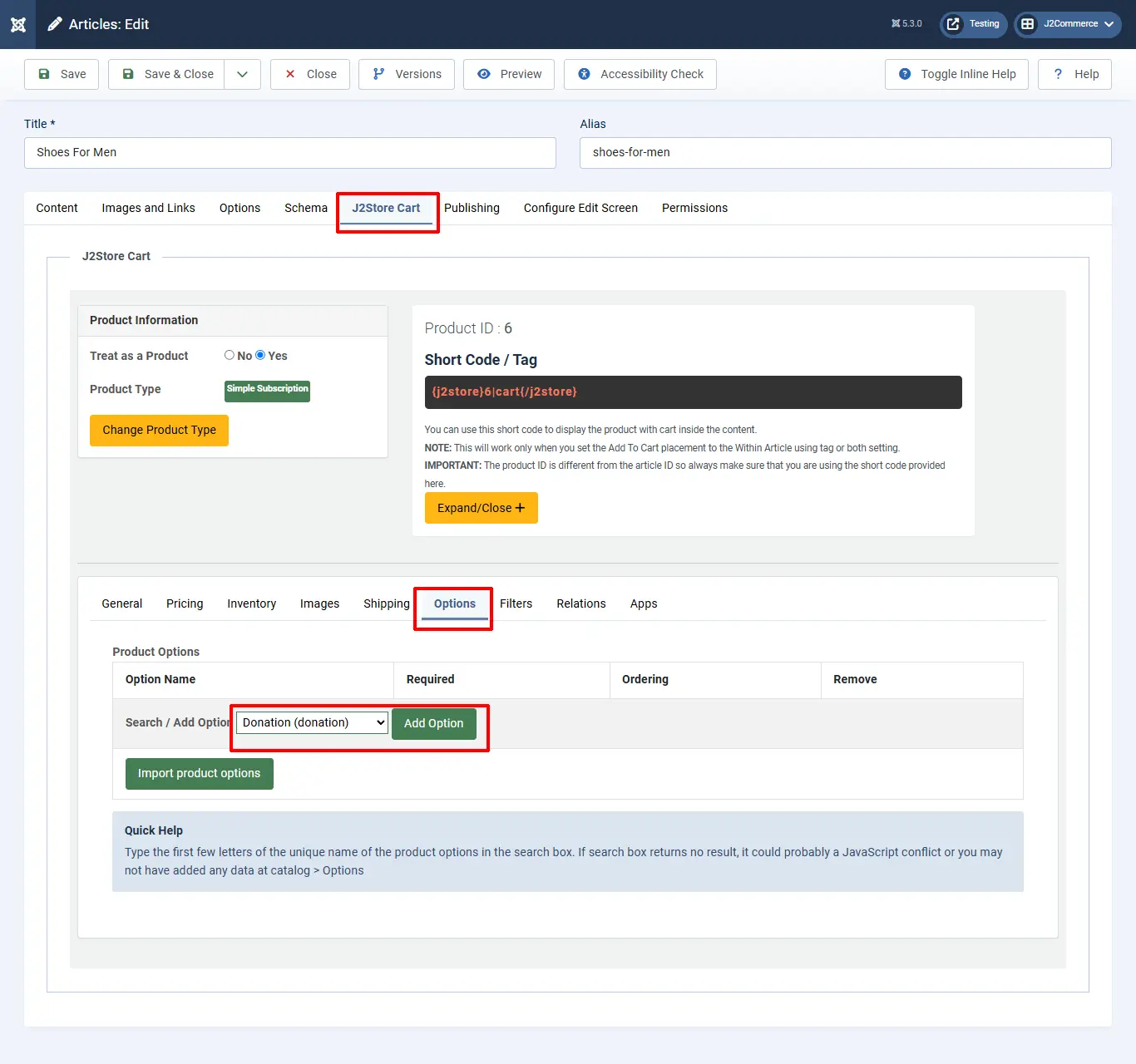Open the Help button

pos(1074,74)
